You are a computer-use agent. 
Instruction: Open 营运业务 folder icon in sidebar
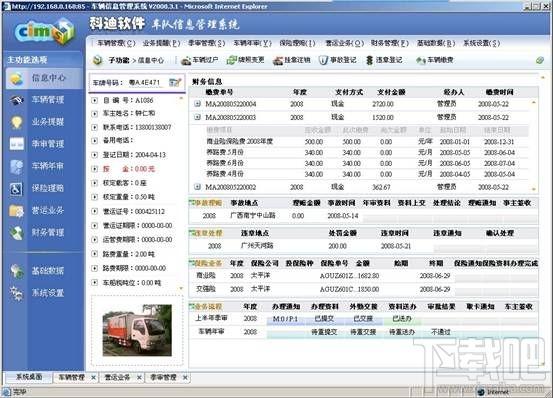coord(16,211)
